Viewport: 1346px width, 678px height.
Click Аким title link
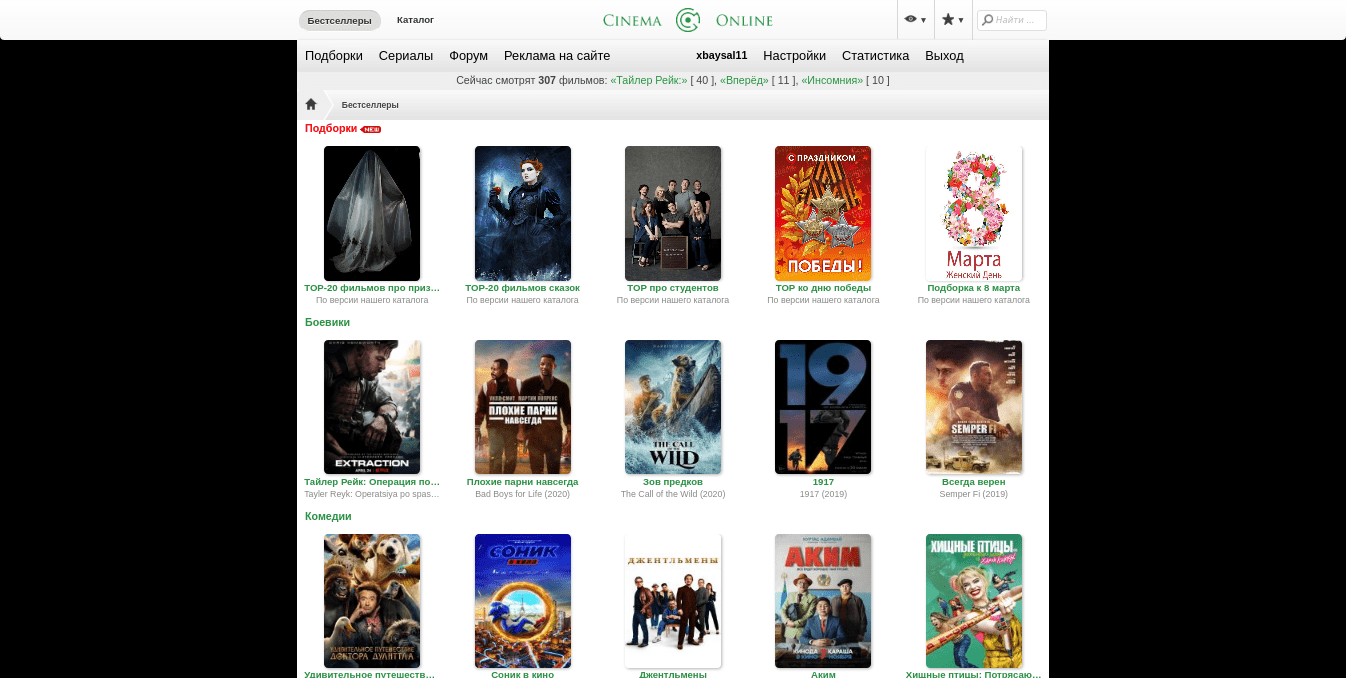[823, 674]
